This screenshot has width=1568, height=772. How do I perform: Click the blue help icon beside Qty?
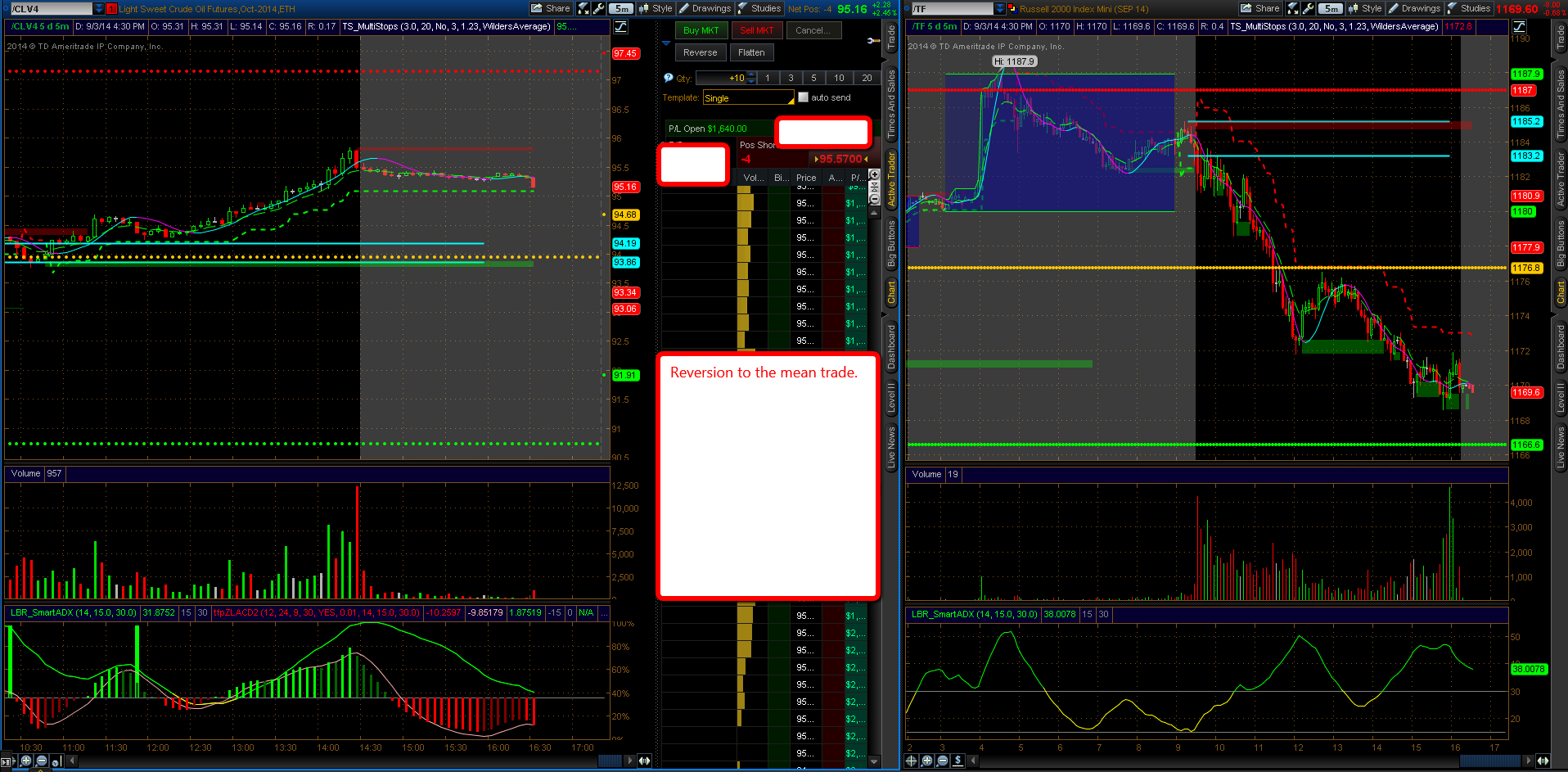(669, 78)
